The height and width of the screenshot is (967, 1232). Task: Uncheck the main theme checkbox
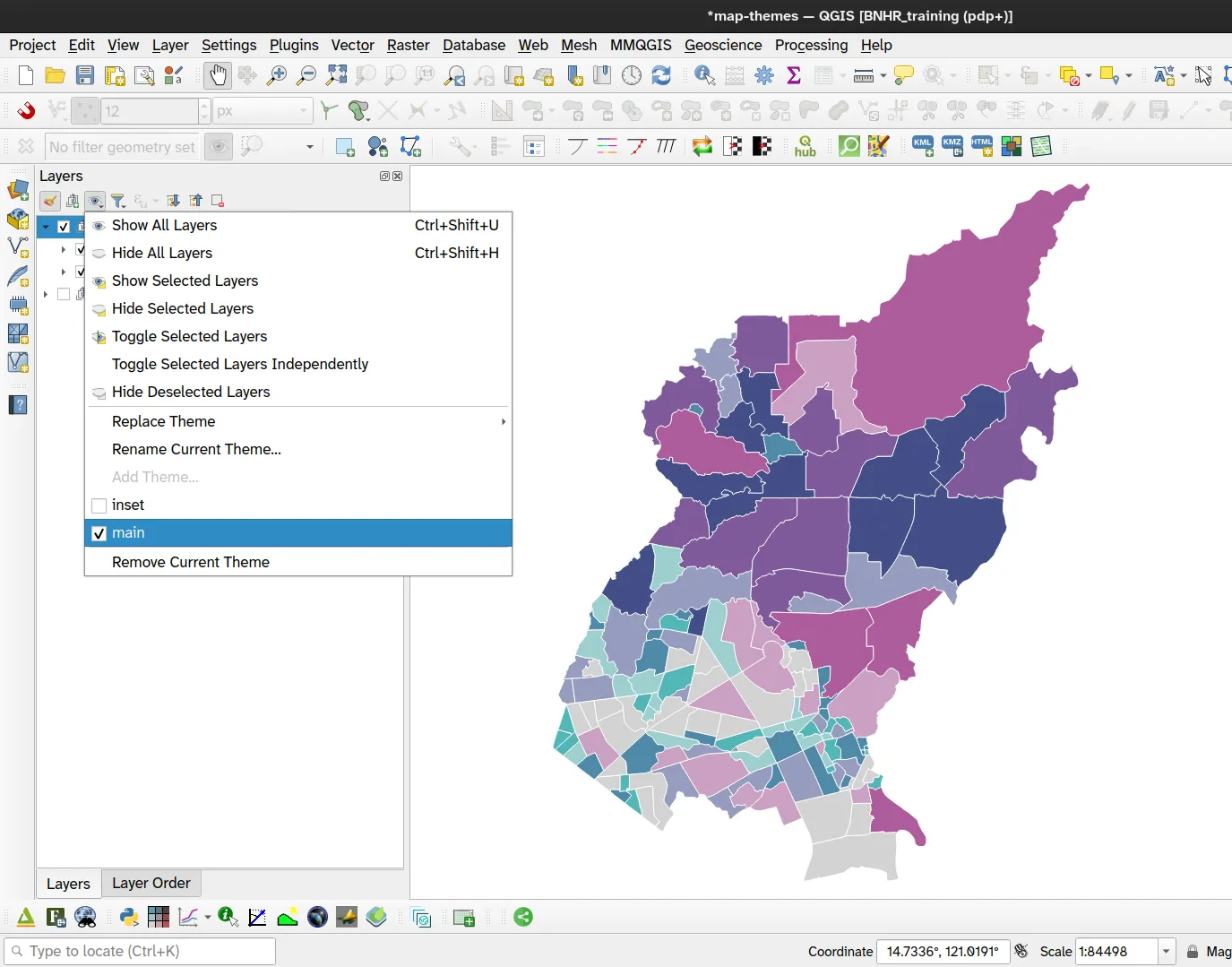click(x=99, y=533)
